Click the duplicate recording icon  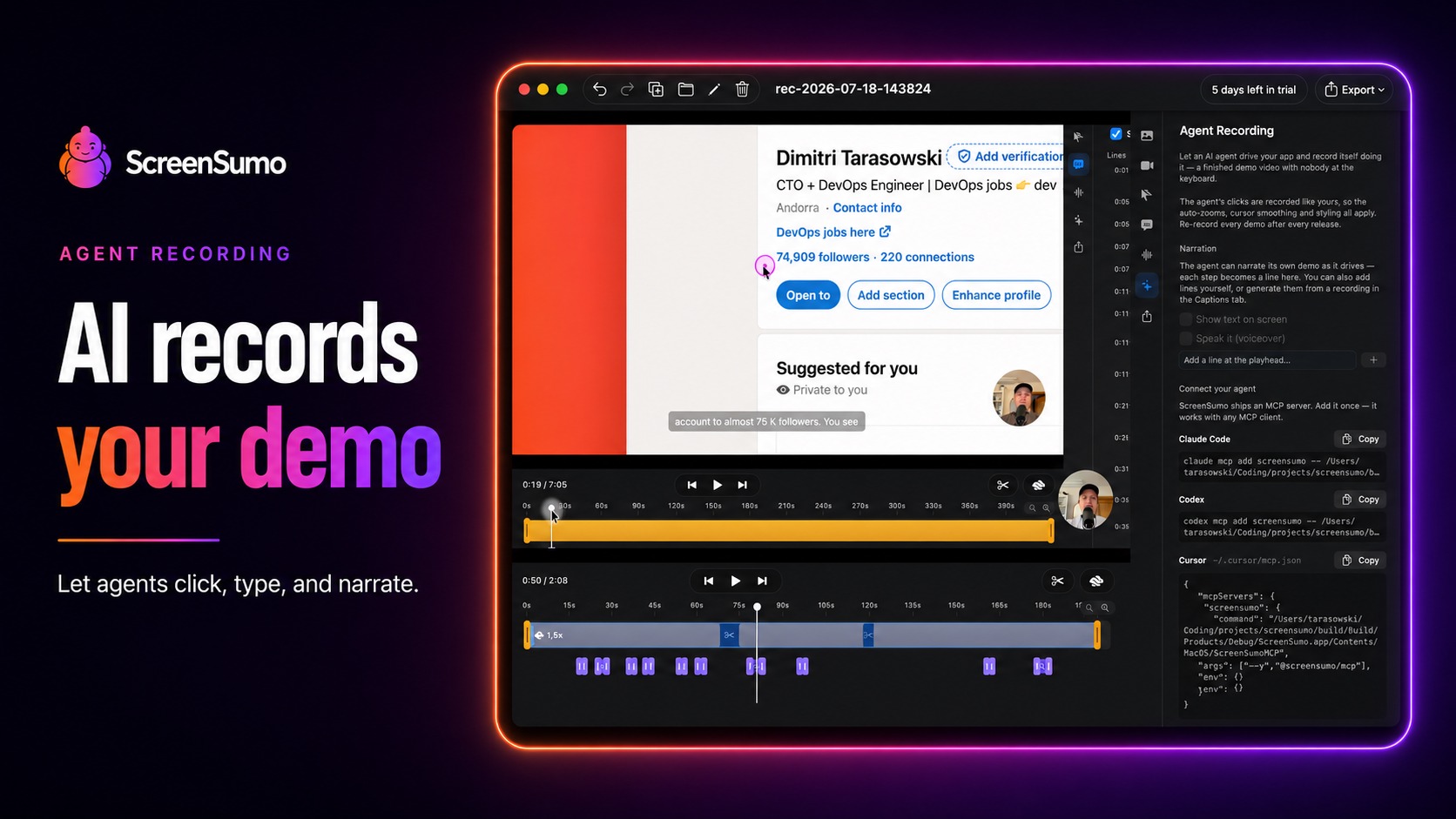pyautogui.click(x=656, y=89)
